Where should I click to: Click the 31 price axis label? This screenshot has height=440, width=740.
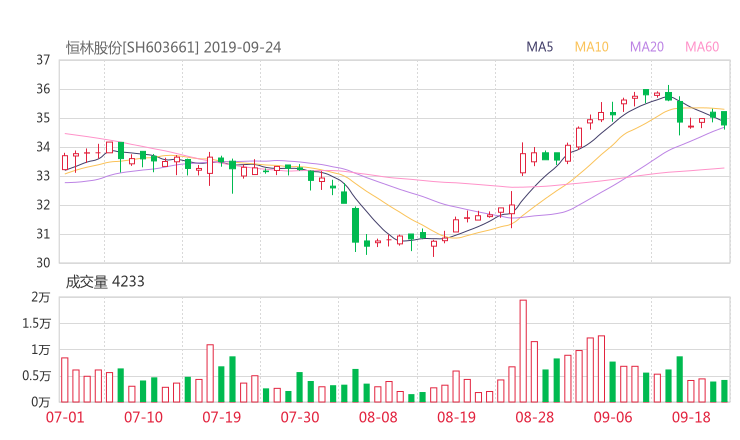43,234
